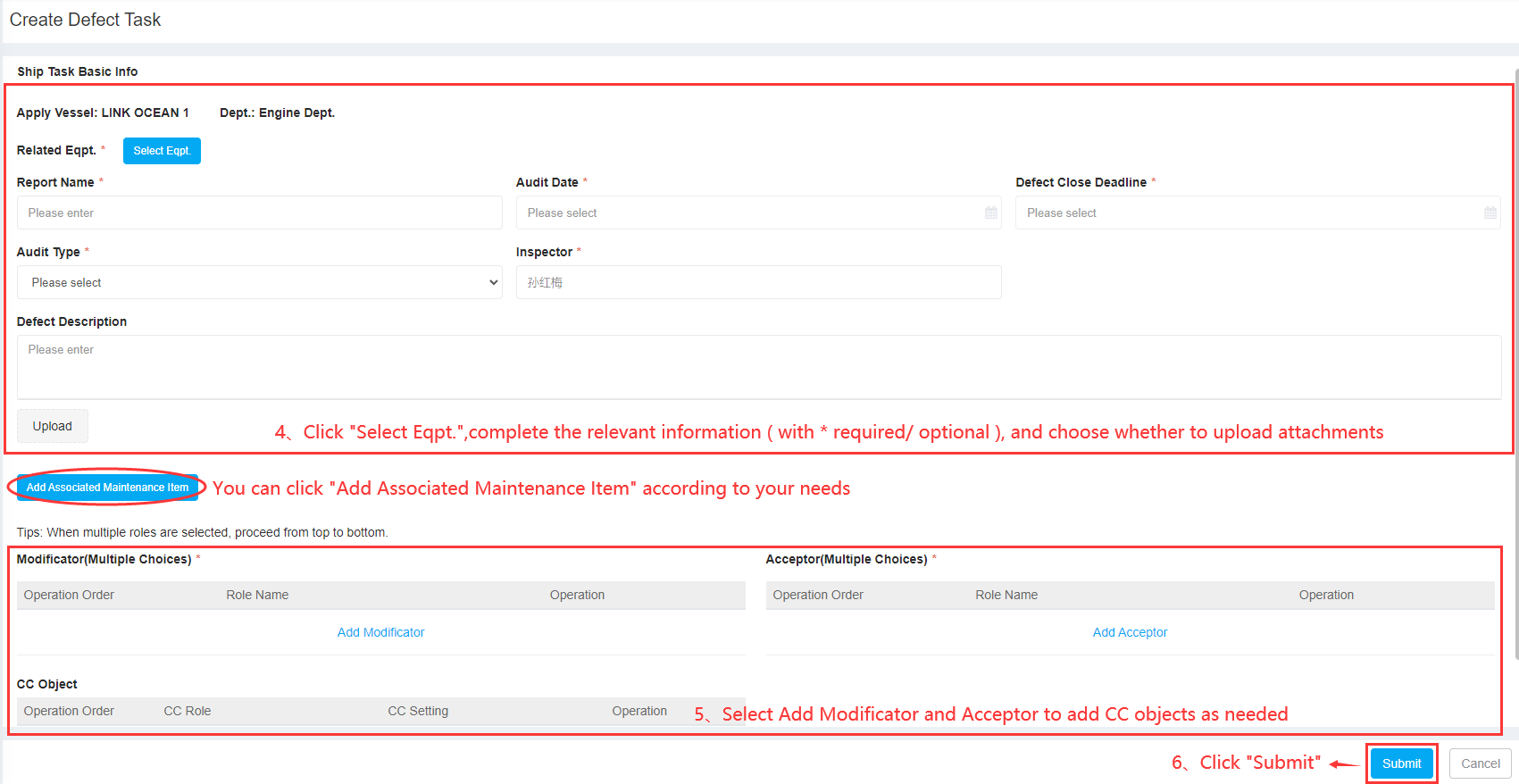Screen dimensions: 1519x784
Task: Click the Dept.: Engine Dept. text
Action: (x=277, y=113)
